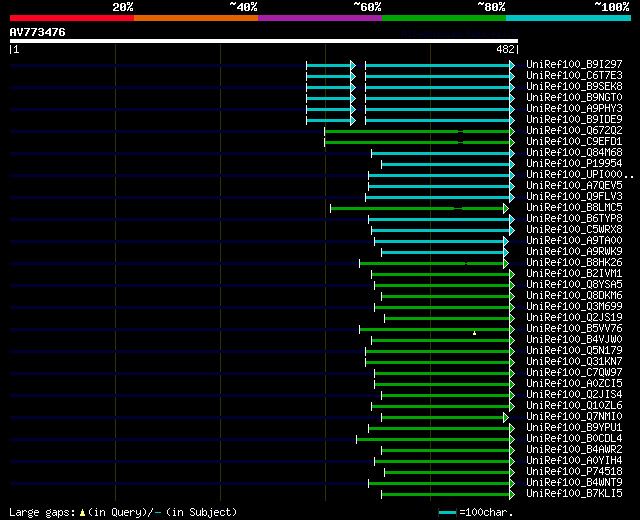Select the UniRef100_Q8YSA5 label

point(574,285)
